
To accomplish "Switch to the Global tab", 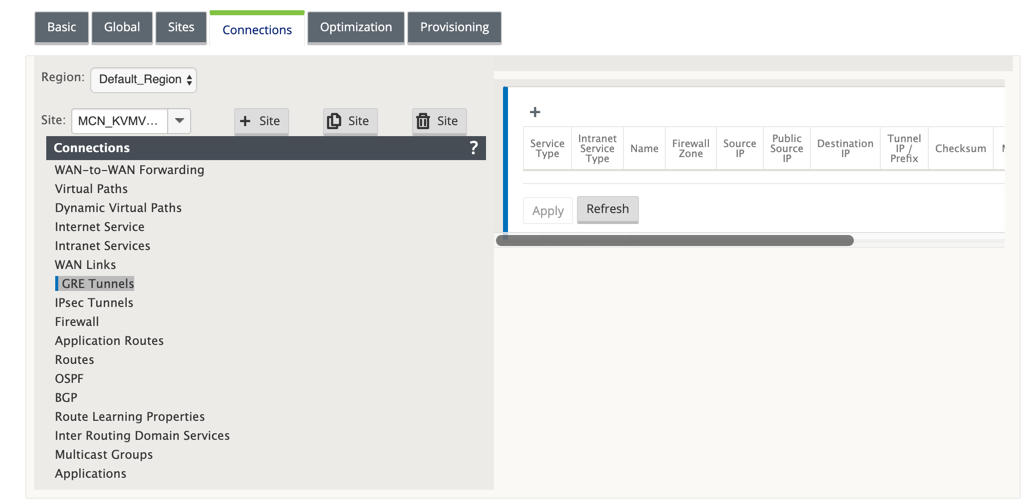I will click(x=122, y=27).
